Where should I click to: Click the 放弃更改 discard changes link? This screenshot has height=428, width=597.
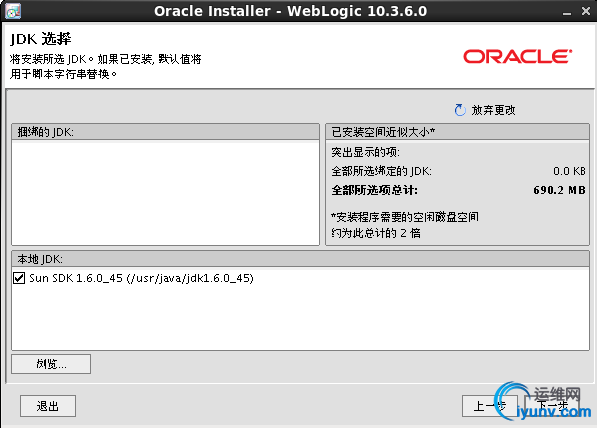coord(493,110)
